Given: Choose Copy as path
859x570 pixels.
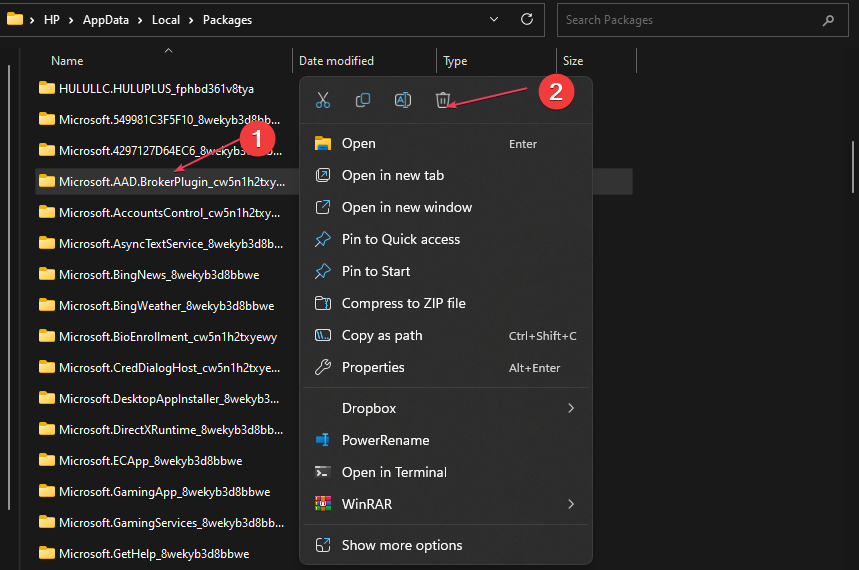Looking at the screenshot, I should (x=446, y=335).
